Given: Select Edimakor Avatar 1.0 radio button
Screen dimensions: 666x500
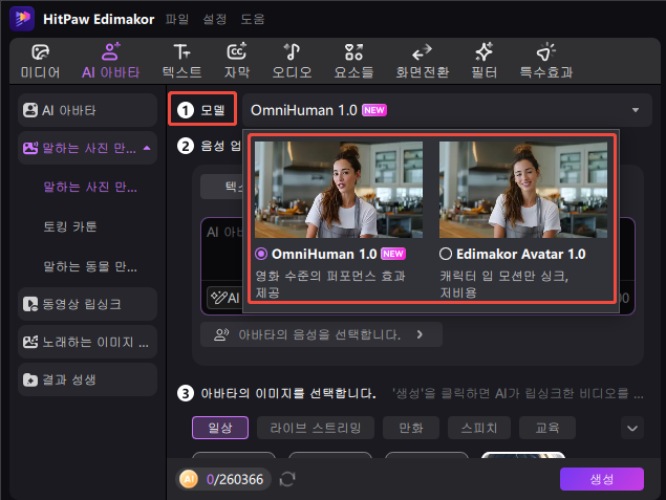Looking at the screenshot, I should [445, 254].
